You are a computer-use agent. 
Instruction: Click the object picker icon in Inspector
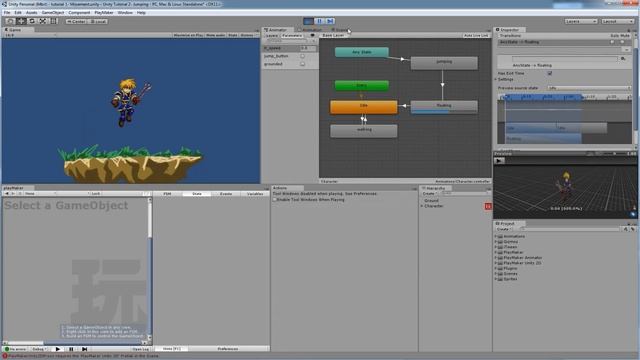[x=623, y=59]
